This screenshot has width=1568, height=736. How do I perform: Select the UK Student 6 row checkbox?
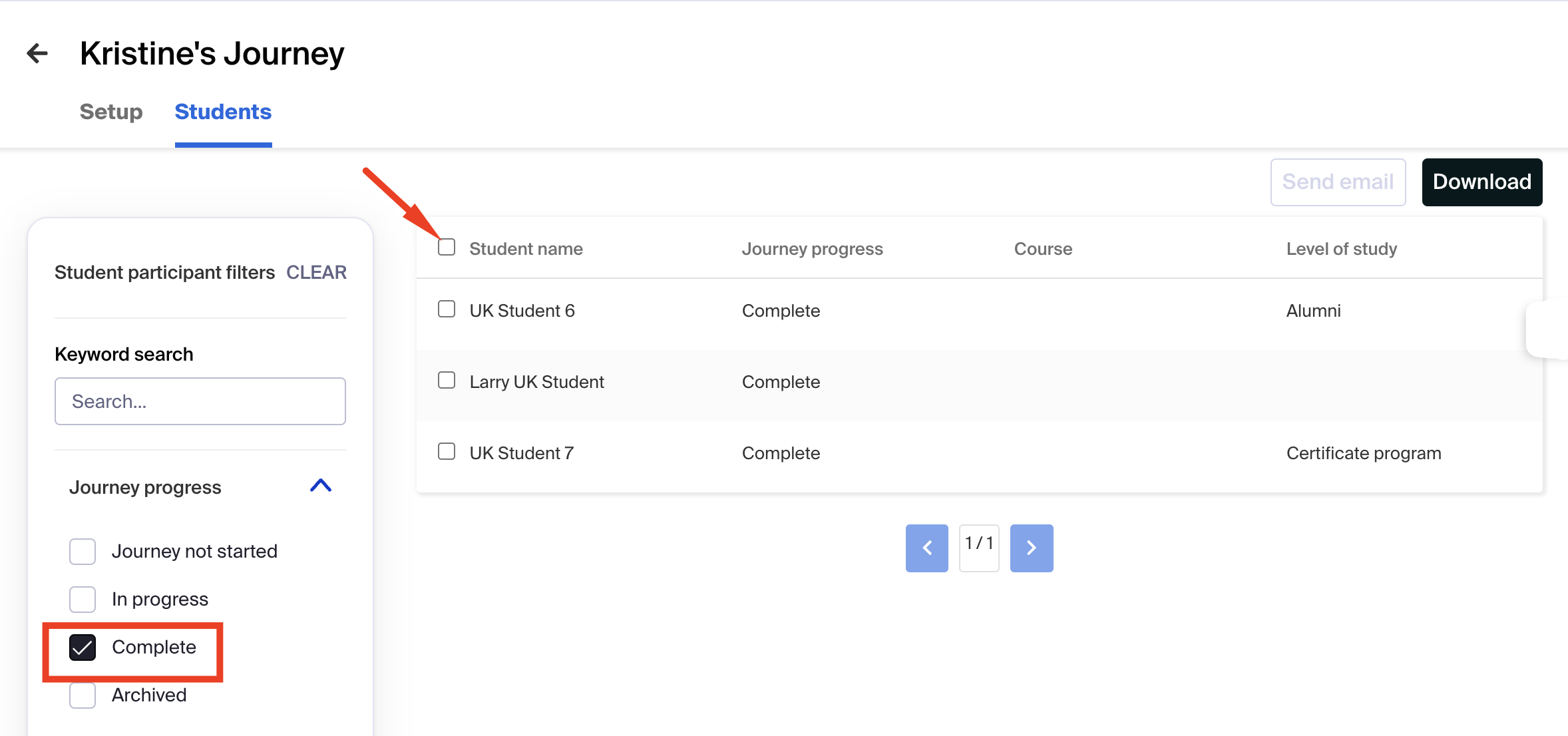[x=447, y=309]
